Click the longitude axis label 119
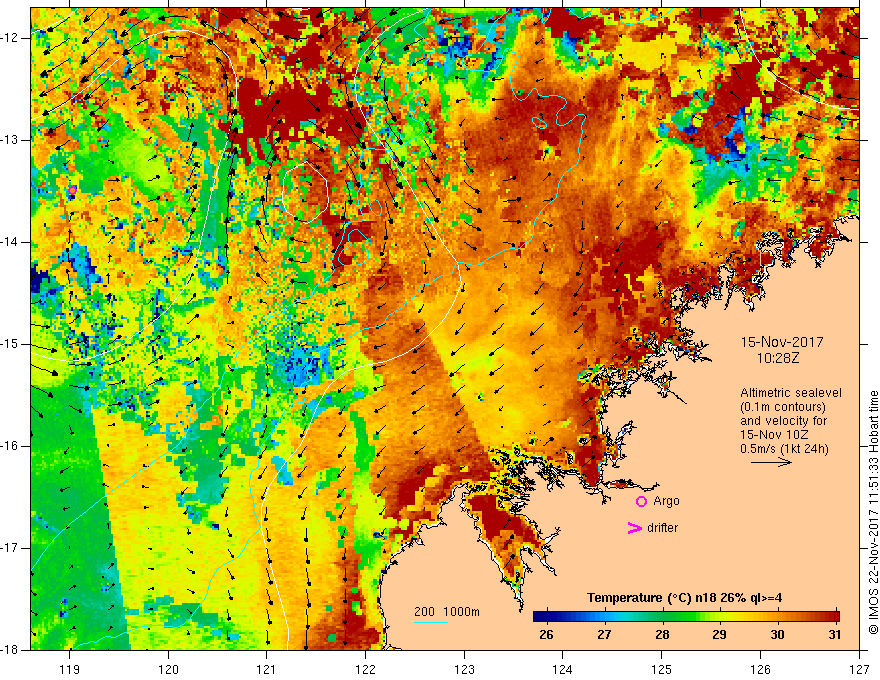The width and height of the screenshot is (880, 680). pyautogui.click(x=70, y=669)
